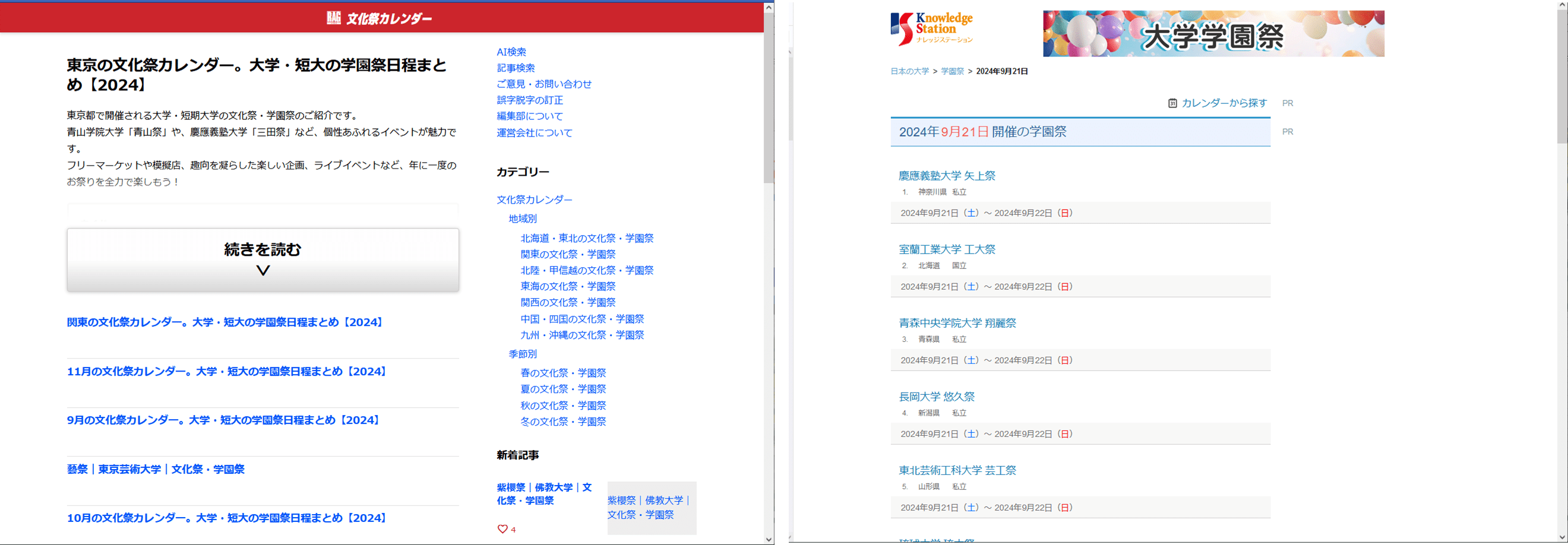Go to 学園祭 breadcrumb
Viewport: 1568px width, 545px height.
point(952,71)
